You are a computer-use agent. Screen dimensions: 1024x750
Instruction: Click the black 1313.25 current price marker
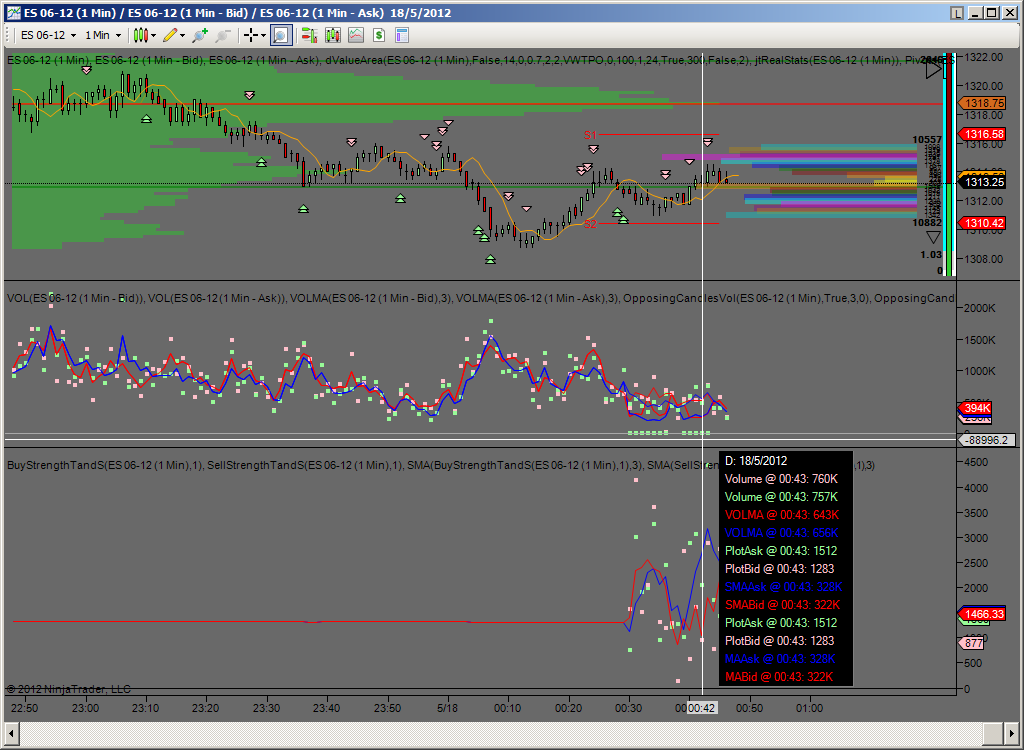point(982,182)
